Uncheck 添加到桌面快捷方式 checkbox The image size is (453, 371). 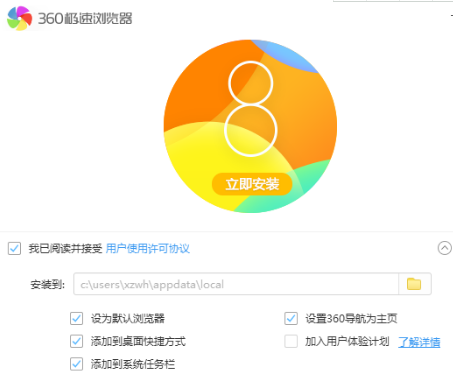(x=77, y=341)
